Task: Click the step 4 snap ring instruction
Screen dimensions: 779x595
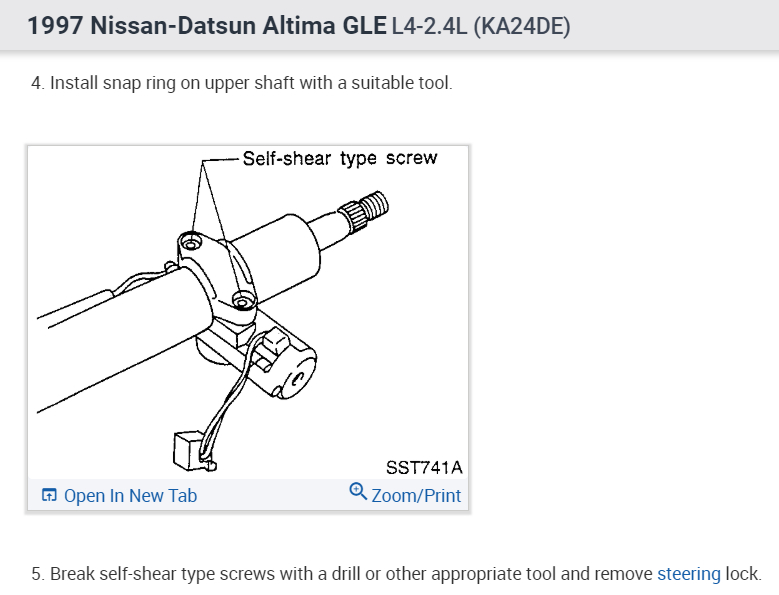Action: [242, 83]
